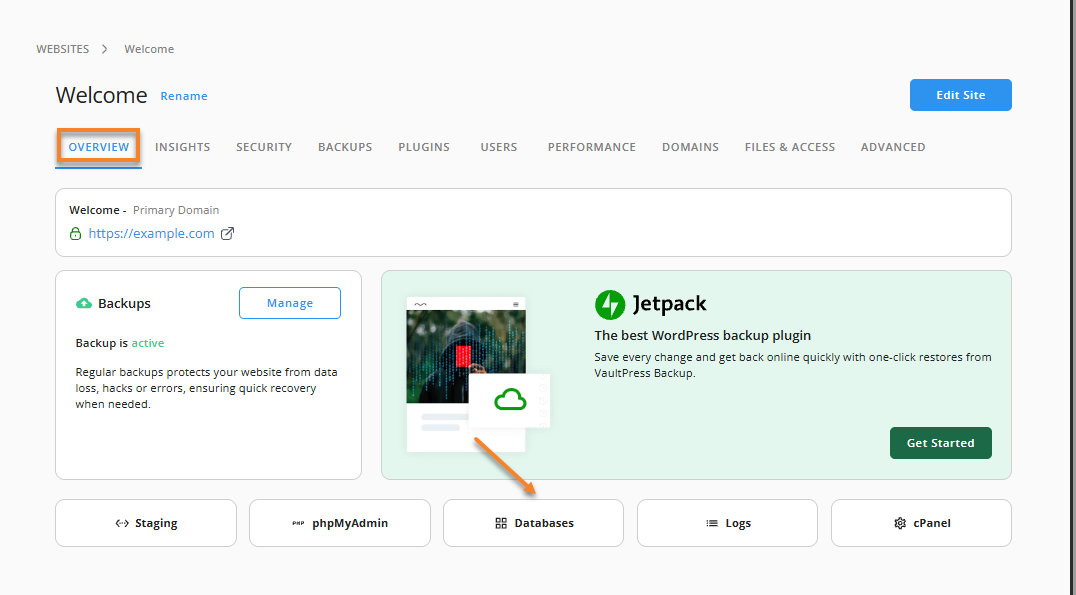This screenshot has width=1076, height=595.
Task: Click the breadcrumb chevron after WEBSITES
Action: coord(105,49)
